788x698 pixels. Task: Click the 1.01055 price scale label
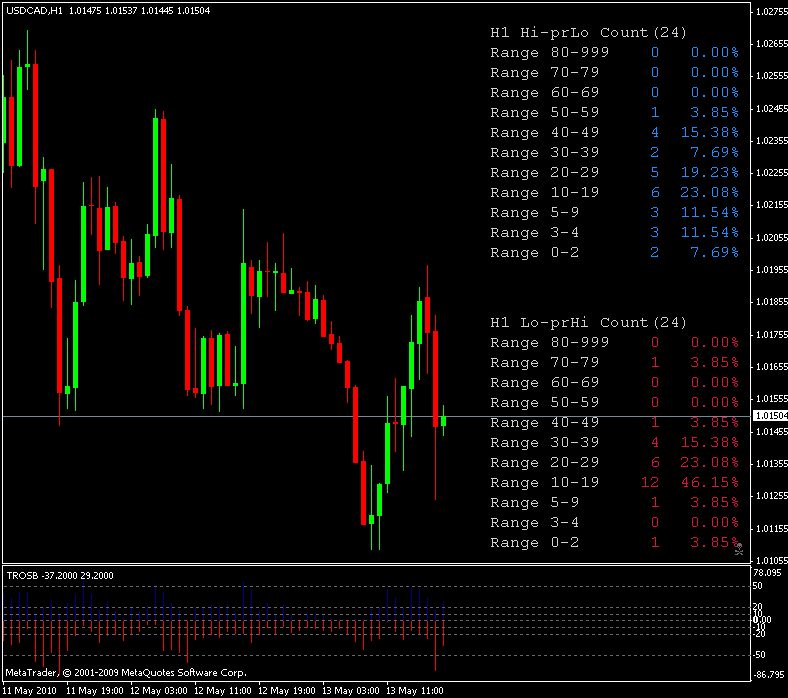tap(772, 561)
